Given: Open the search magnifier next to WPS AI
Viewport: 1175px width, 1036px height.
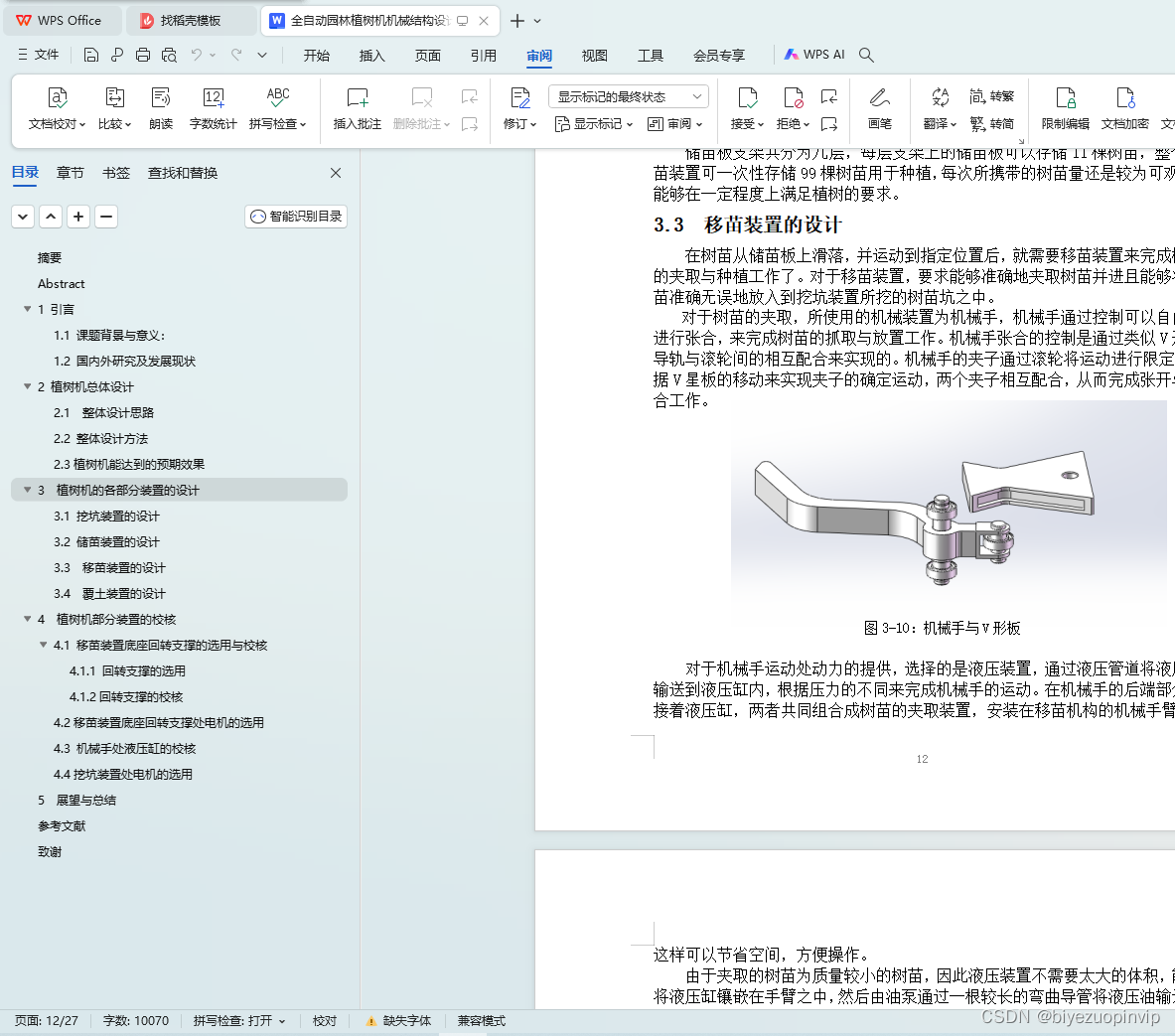Looking at the screenshot, I should (x=866, y=55).
